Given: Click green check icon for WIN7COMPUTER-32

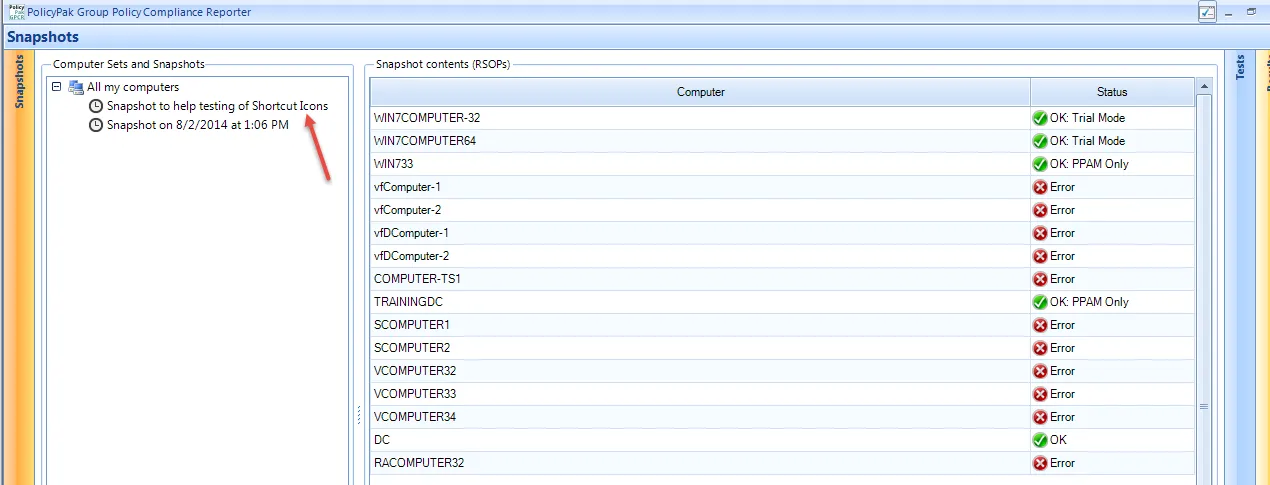Looking at the screenshot, I should point(1040,118).
